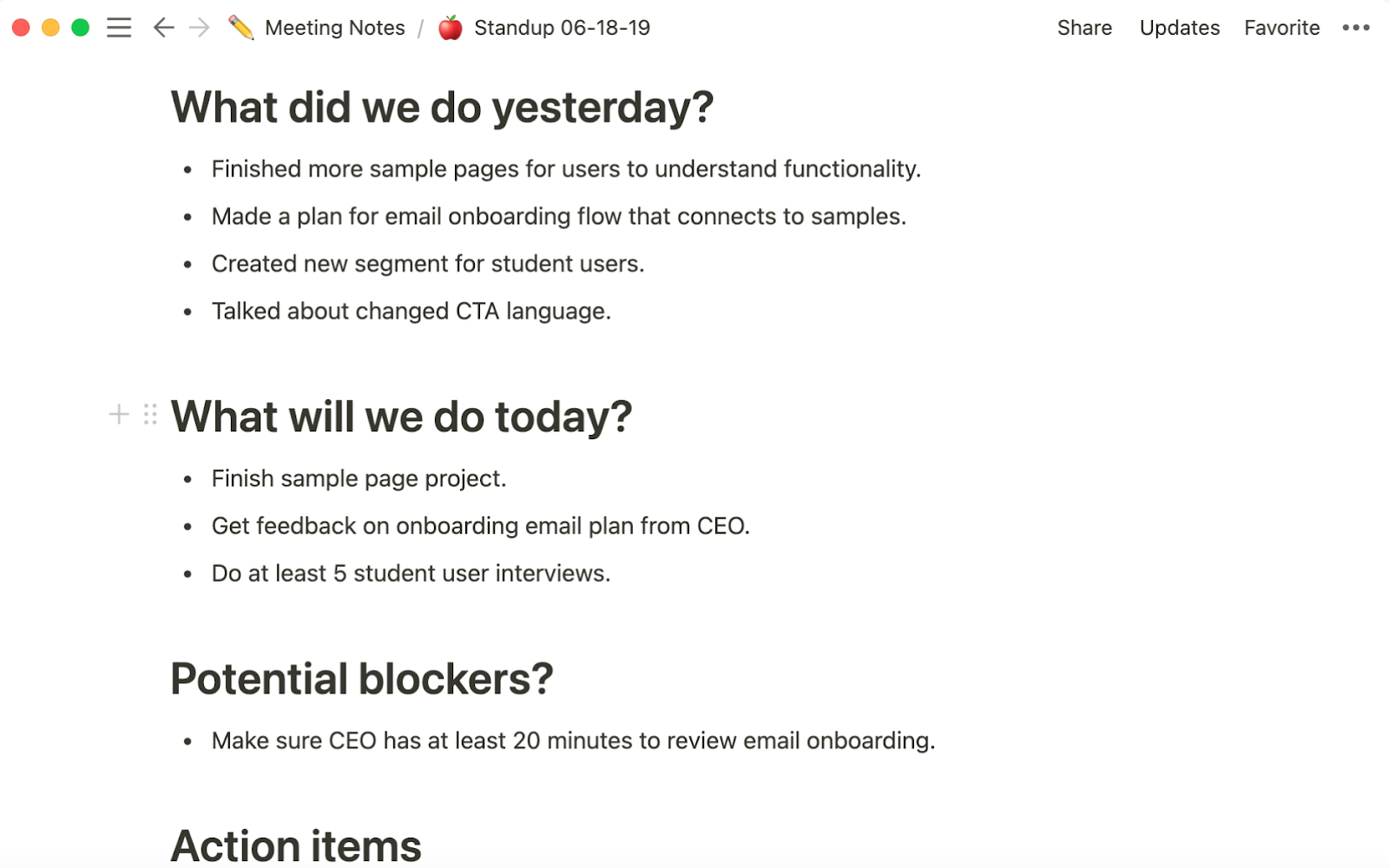Click the apple icon beside Standup 06-18-19
The image size is (1389, 868).
click(451, 27)
